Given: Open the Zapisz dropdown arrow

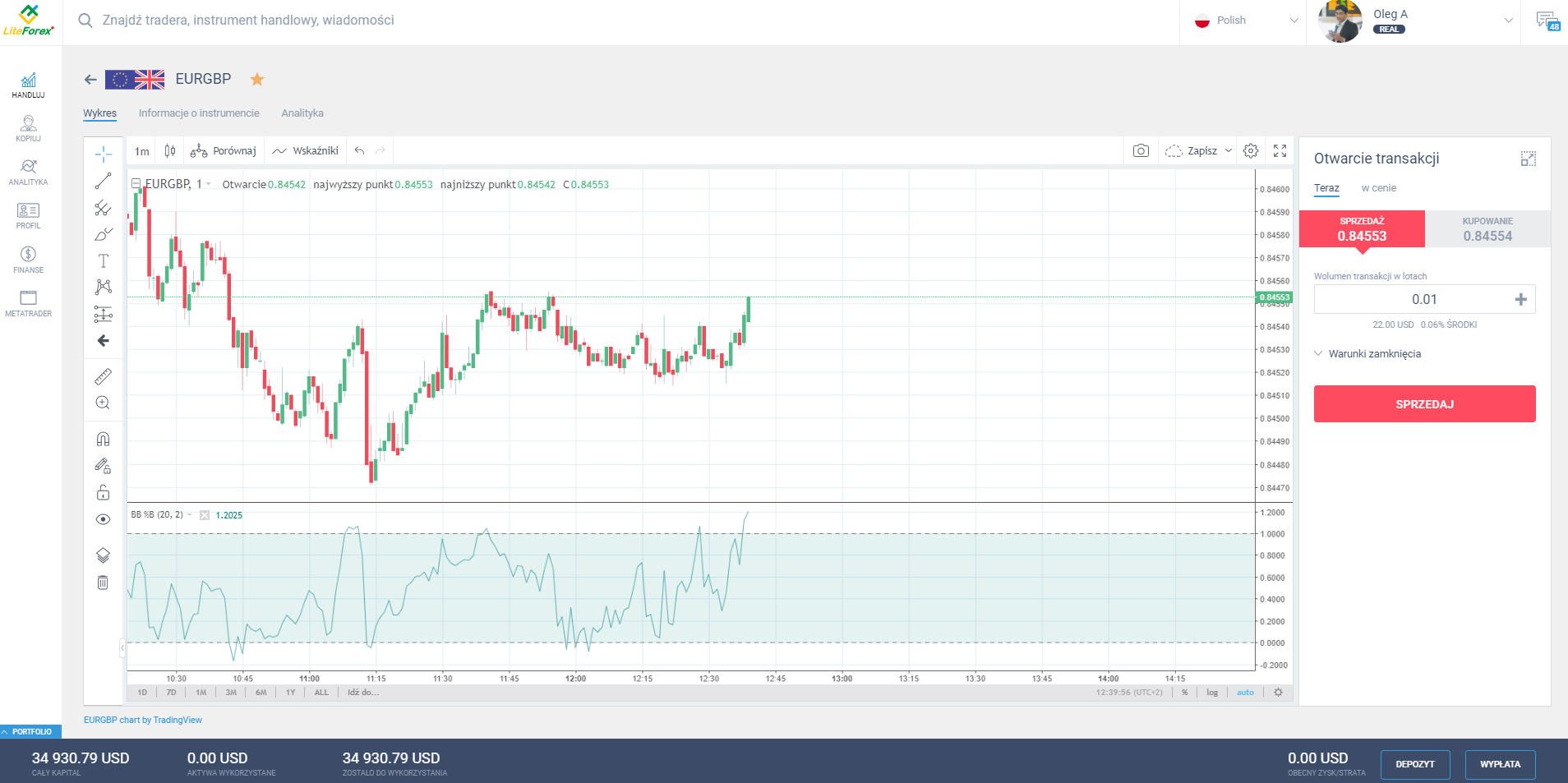Looking at the screenshot, I should pyautogui.click(x=1228, y=150).
